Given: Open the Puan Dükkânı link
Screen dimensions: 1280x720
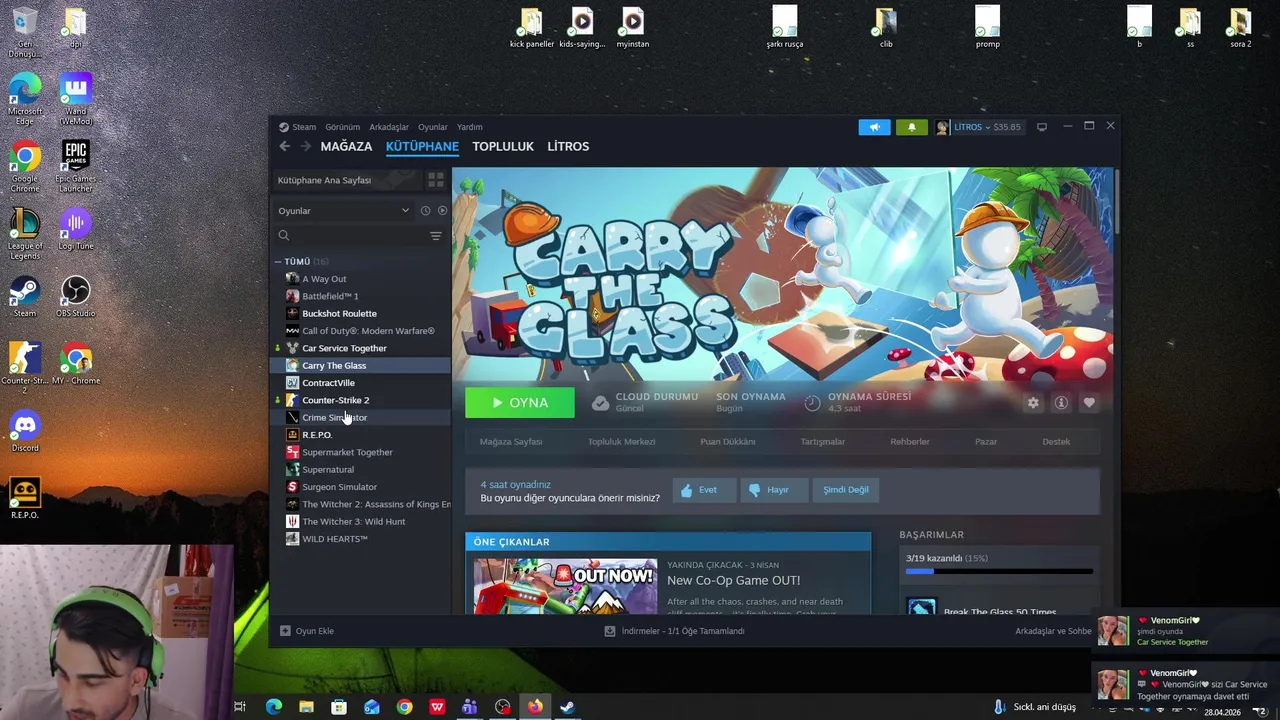Looking at the screenshot, I should [728, 442].
